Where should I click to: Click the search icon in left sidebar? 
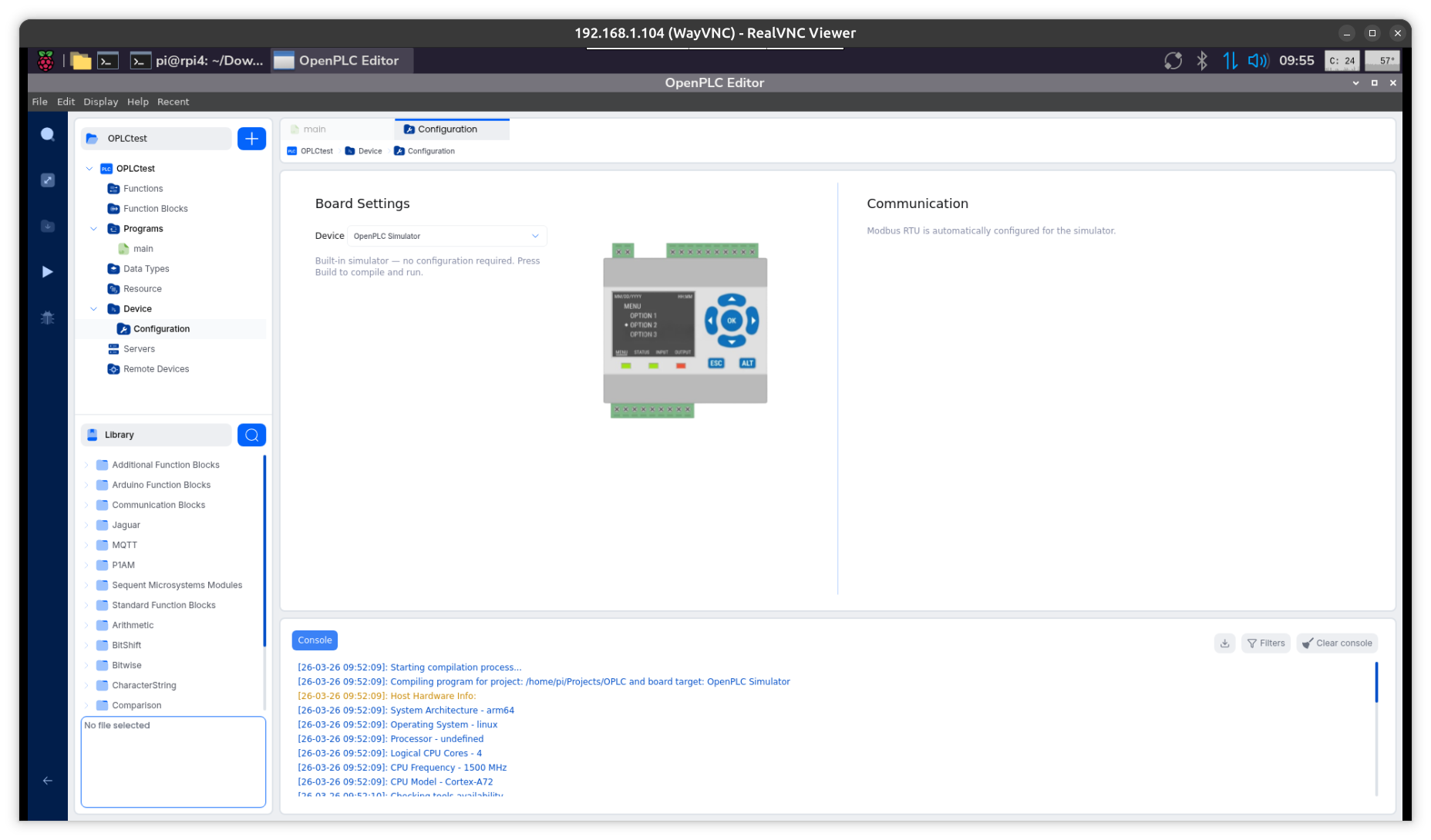[x=48, y=135]
